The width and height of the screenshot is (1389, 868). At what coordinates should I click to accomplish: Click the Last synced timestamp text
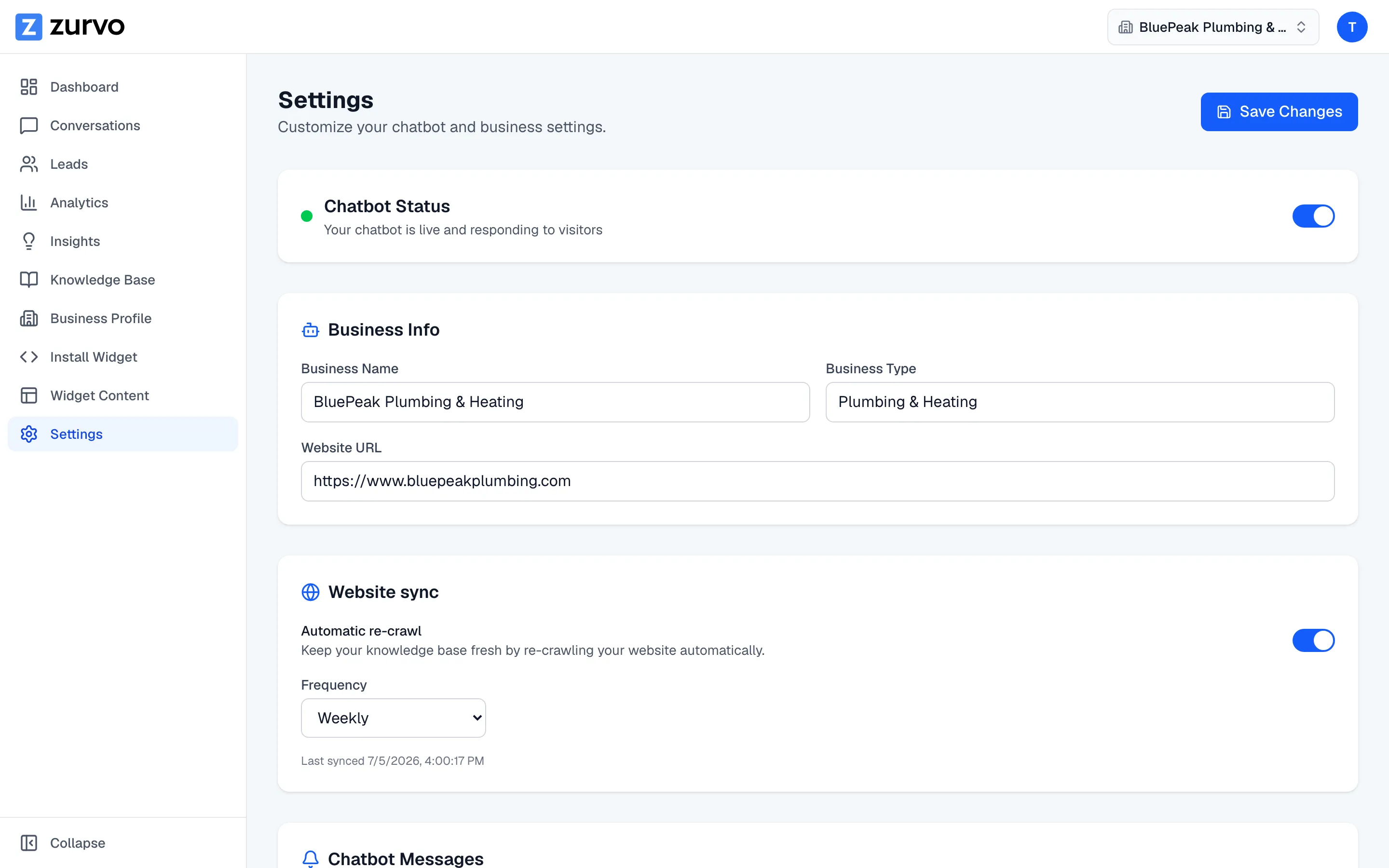point(393,760)
